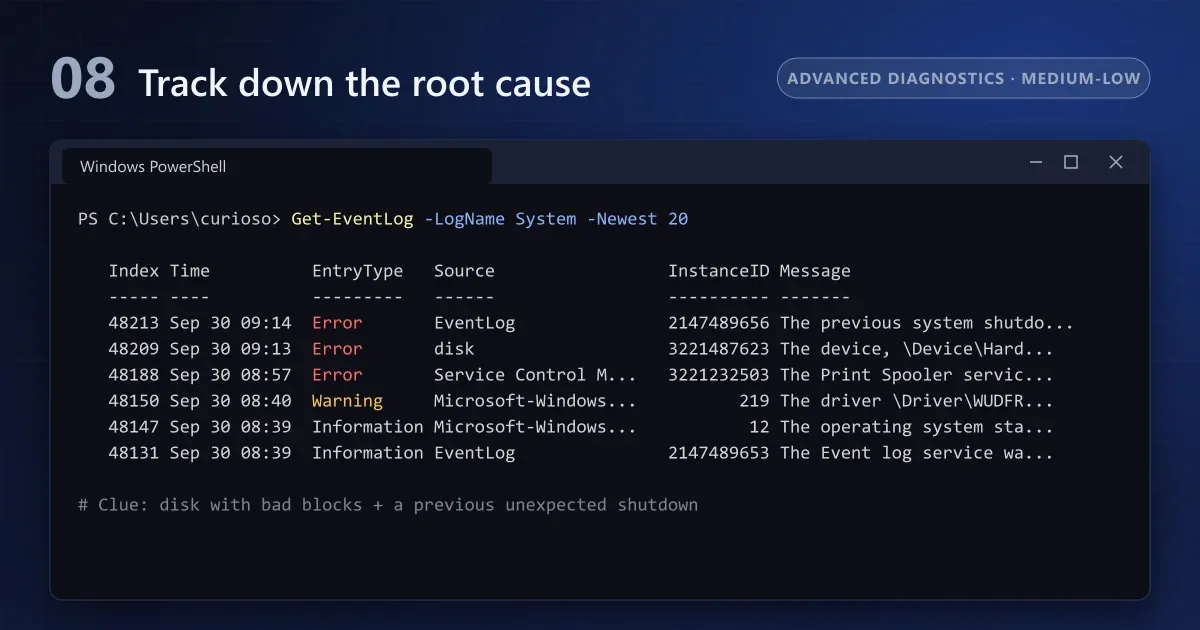
Task: Close the PowerShell window
Action: 1116,162
